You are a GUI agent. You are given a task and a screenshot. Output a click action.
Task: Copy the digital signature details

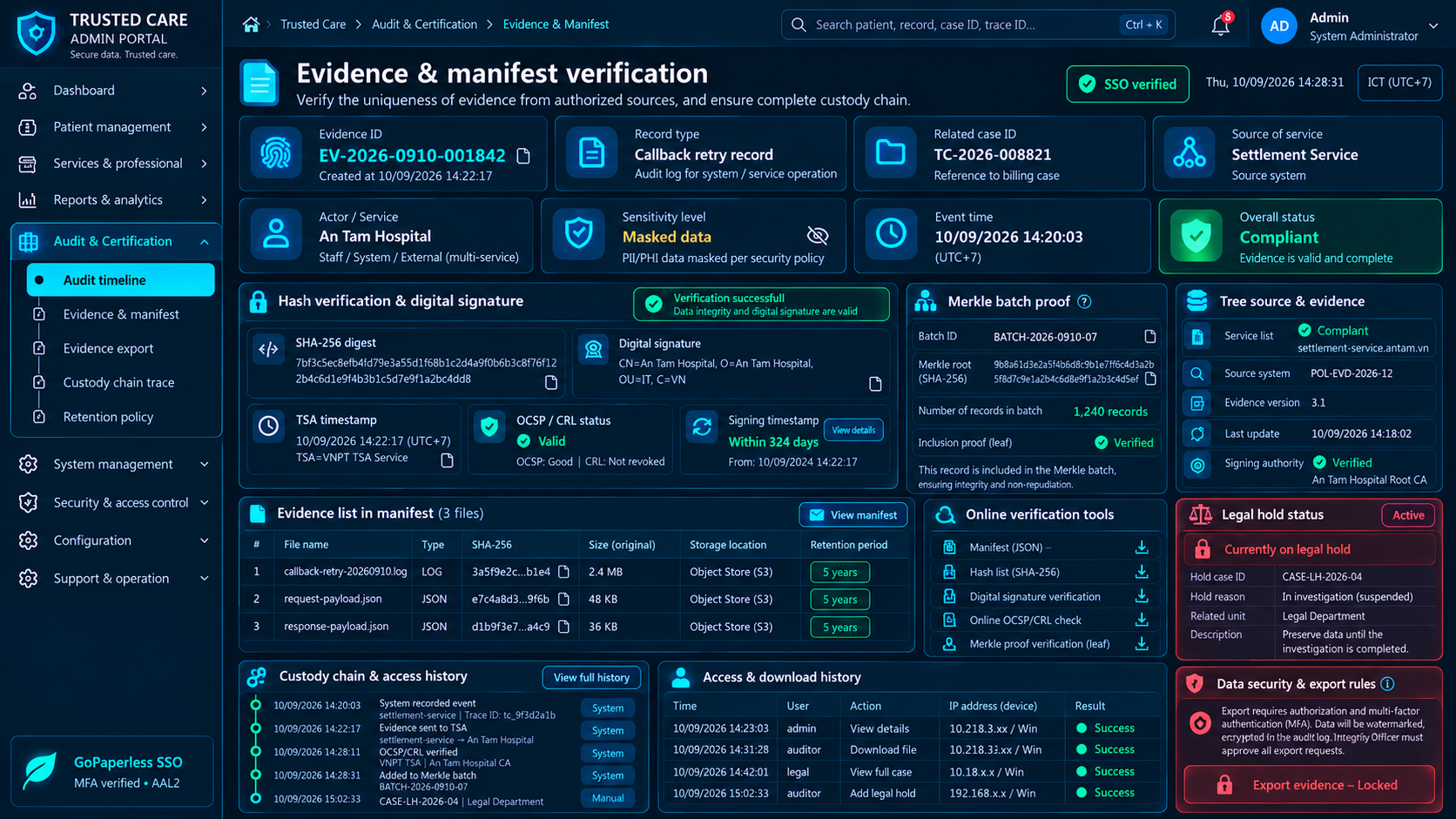point(875,384)
